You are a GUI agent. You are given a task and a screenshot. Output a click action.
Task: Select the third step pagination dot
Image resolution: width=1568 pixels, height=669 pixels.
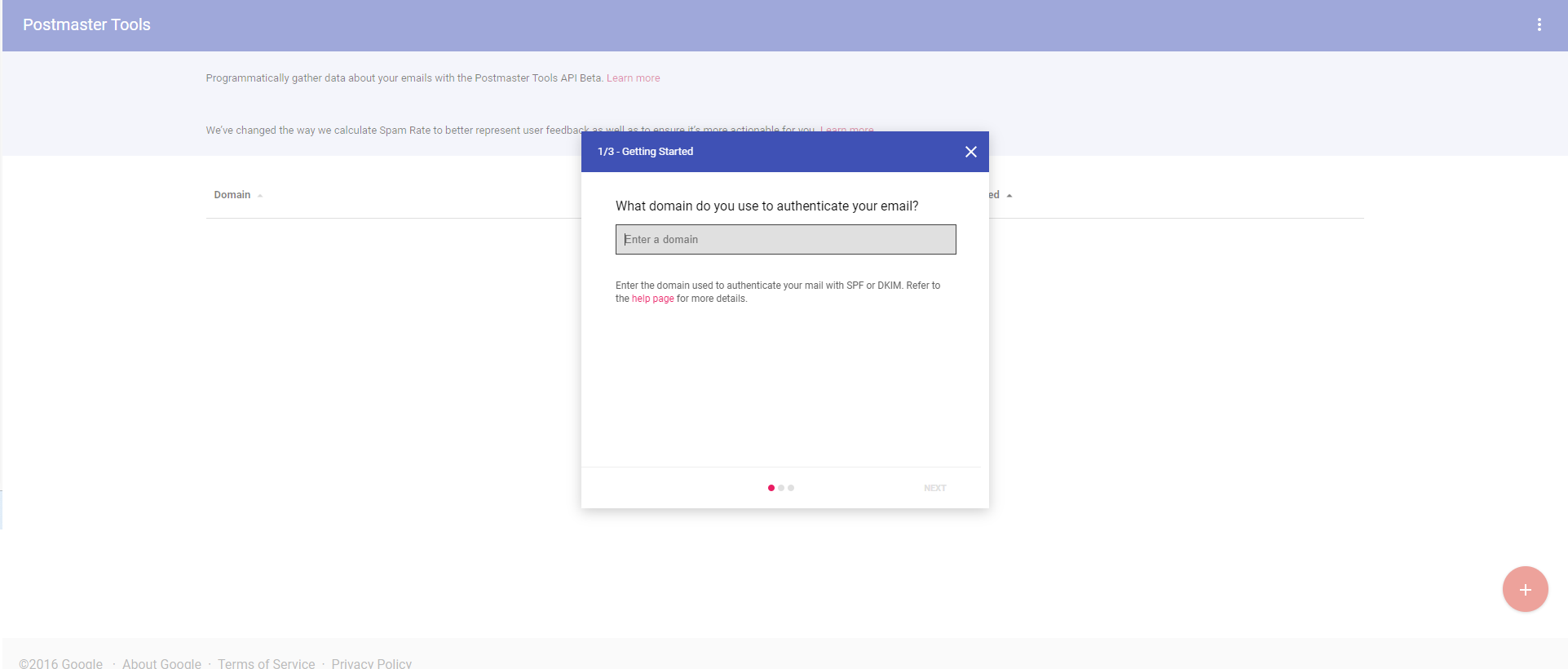tap(791, 488)
